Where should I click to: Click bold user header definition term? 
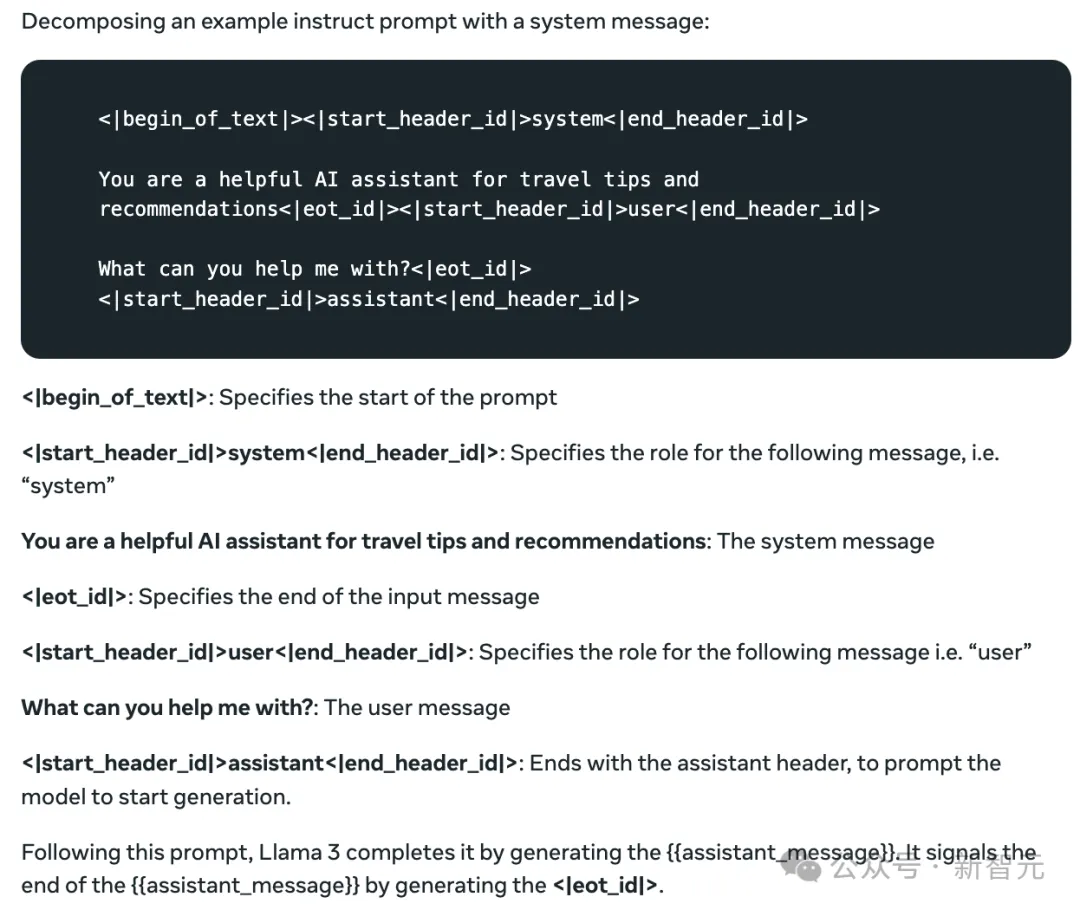tap(245, 652)
